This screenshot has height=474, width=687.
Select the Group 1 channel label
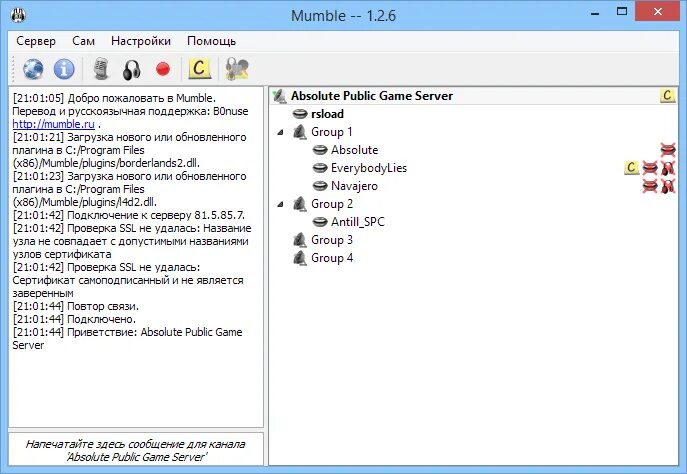tap(332, 132)
